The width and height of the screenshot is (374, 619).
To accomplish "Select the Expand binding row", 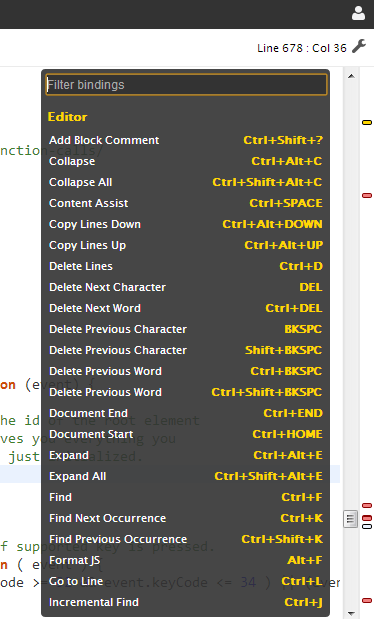I will (x=186, y=455).
